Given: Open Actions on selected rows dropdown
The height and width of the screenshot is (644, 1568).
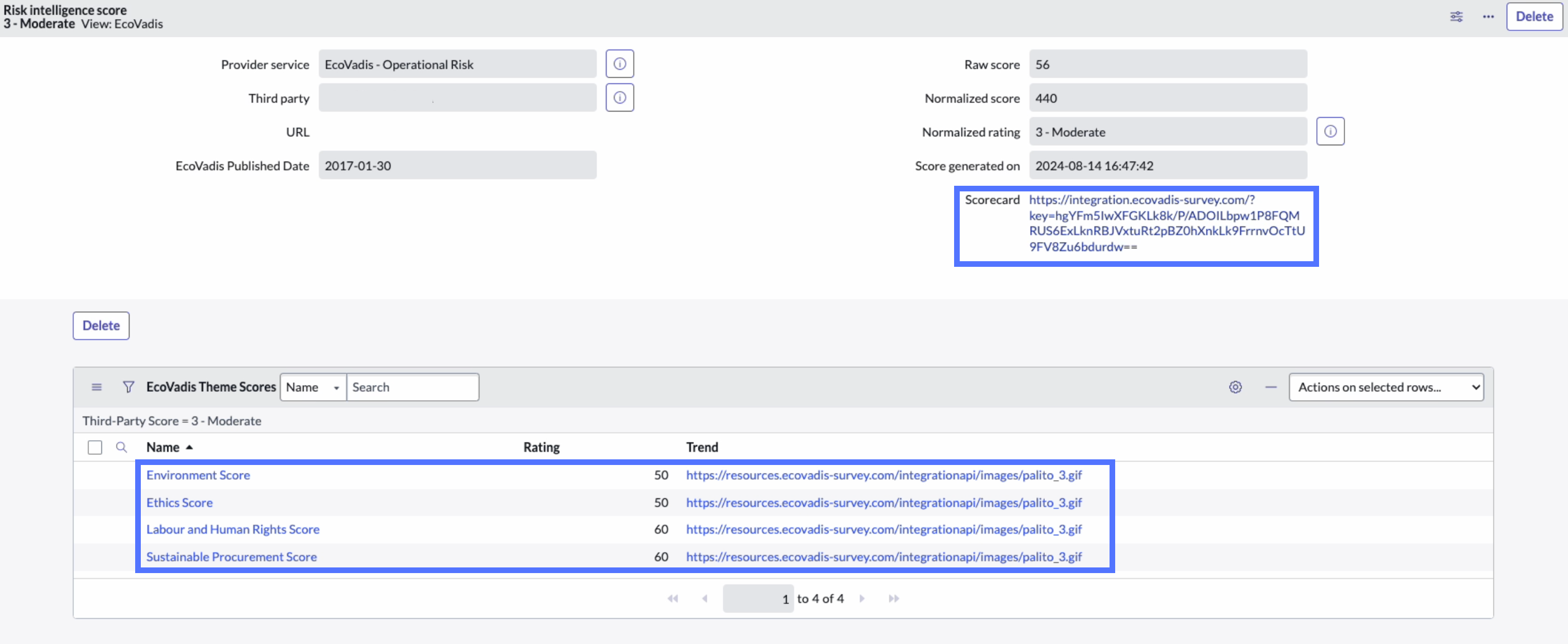Looking at the screenshot, I should click(x=1386, y=387).
